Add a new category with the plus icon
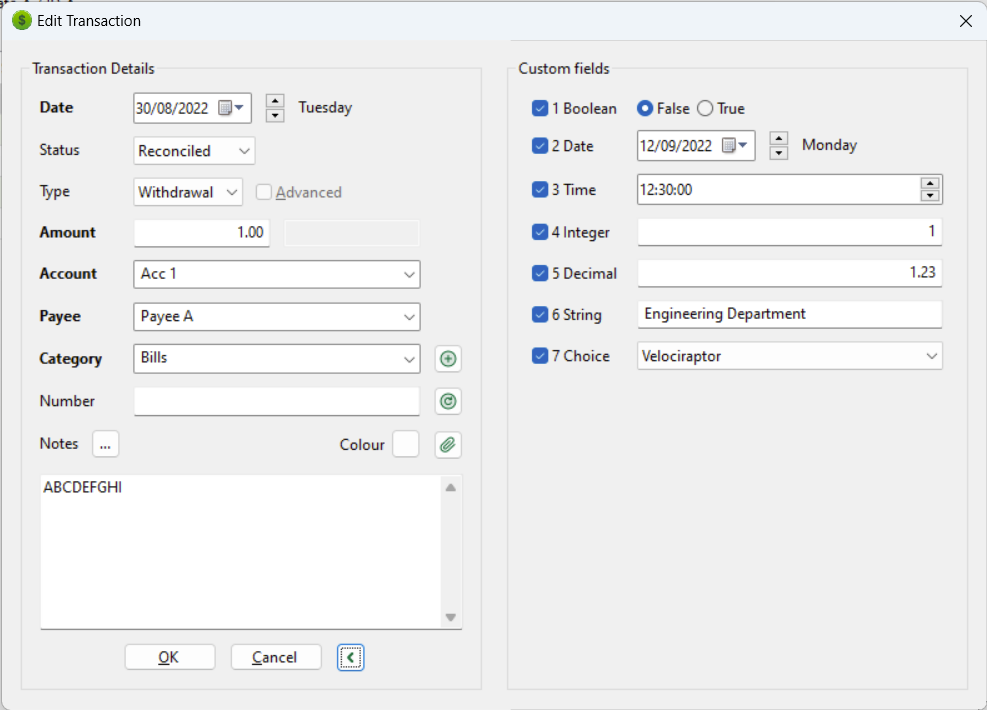Image resolution: width=987 pixels, height=710 pixels. (x=448, y=358)
